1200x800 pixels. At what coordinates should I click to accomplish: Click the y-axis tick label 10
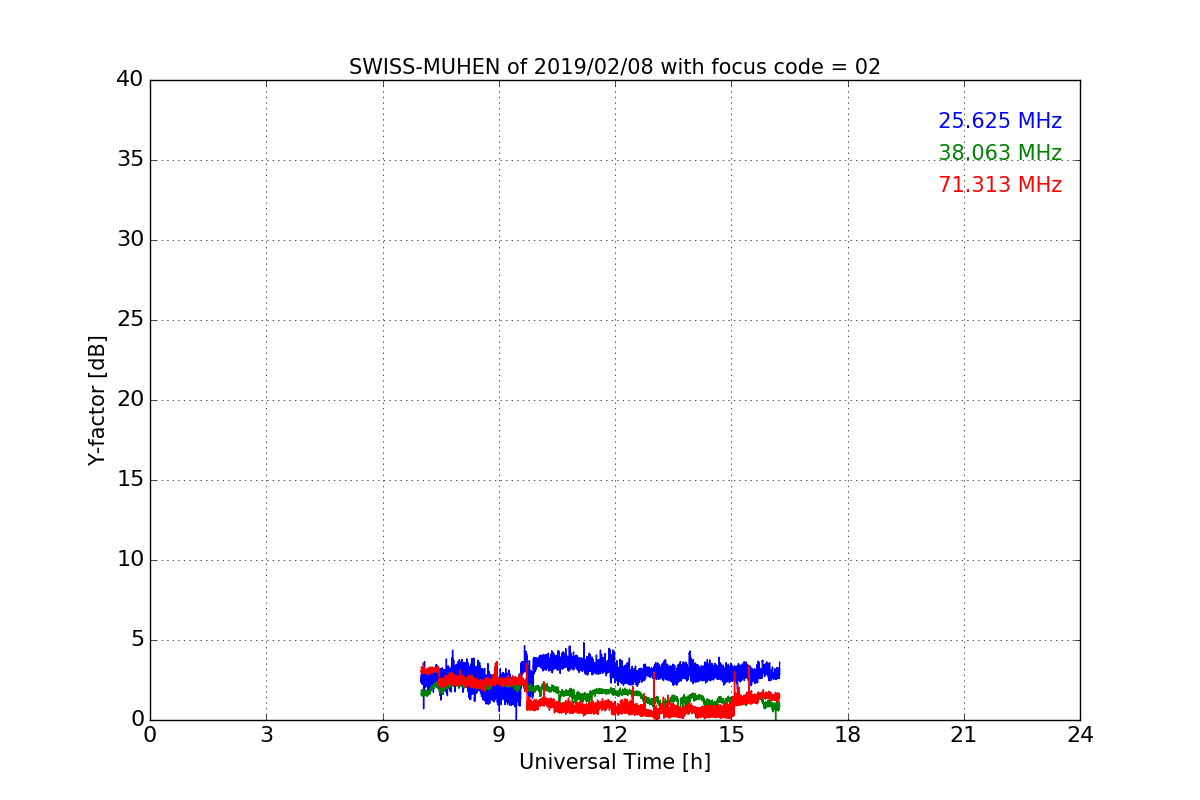point(130,559)
